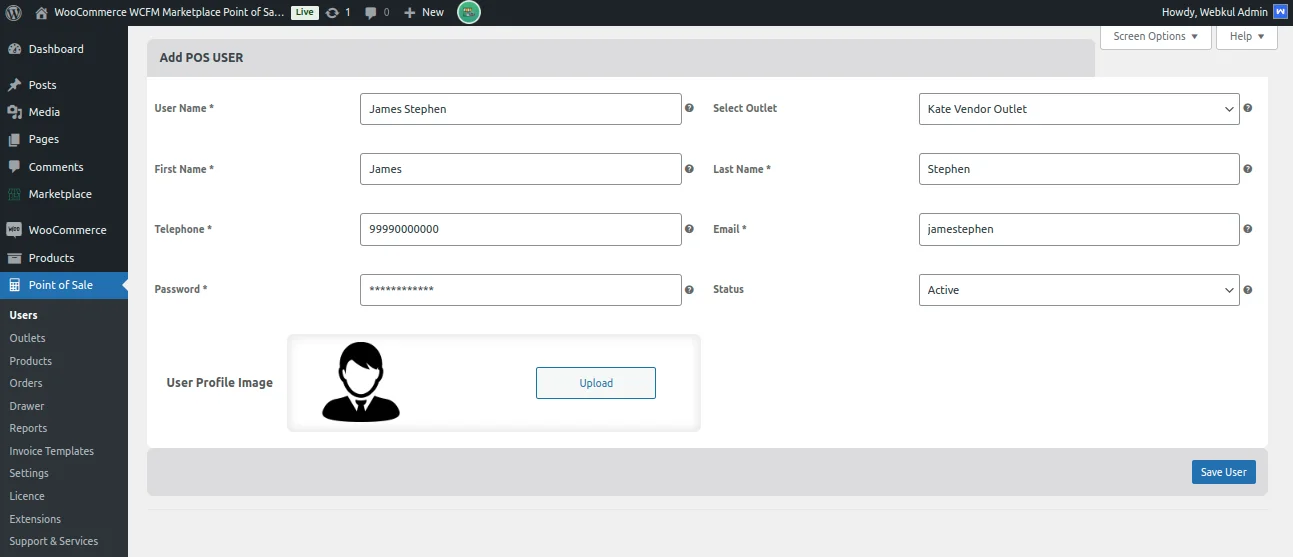Open the Status dropdown showing Active

1079,290
